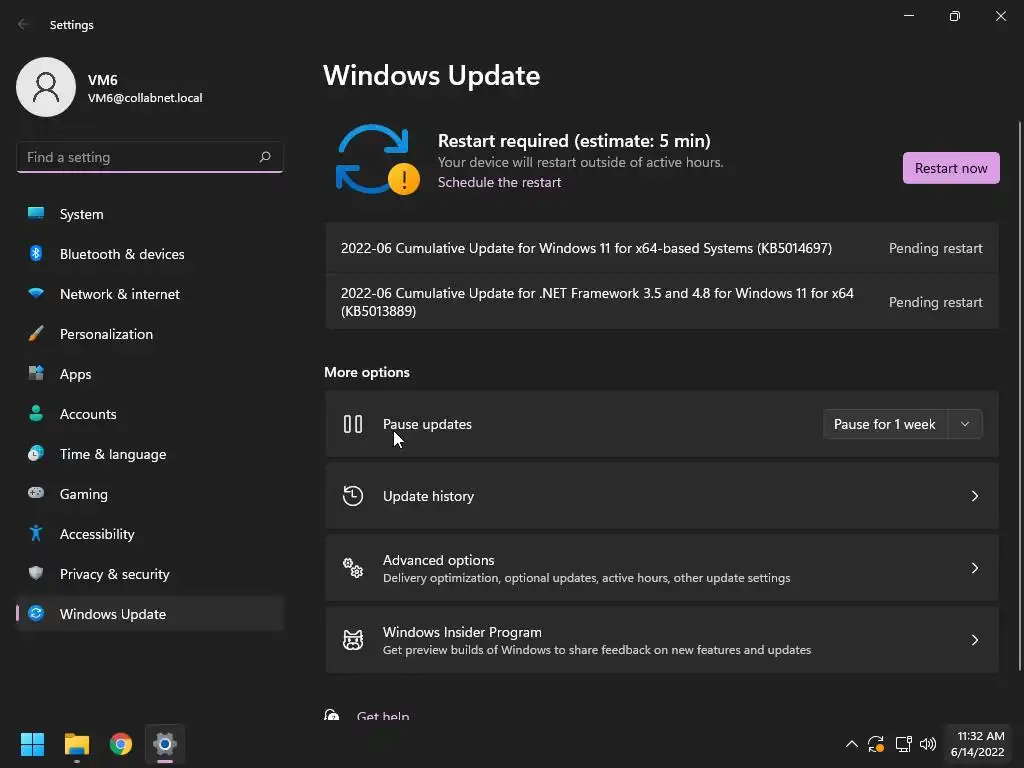Screen dimensions: 1024x768
Task: Show hidden system tray icons
Action: tap(851, 744)
